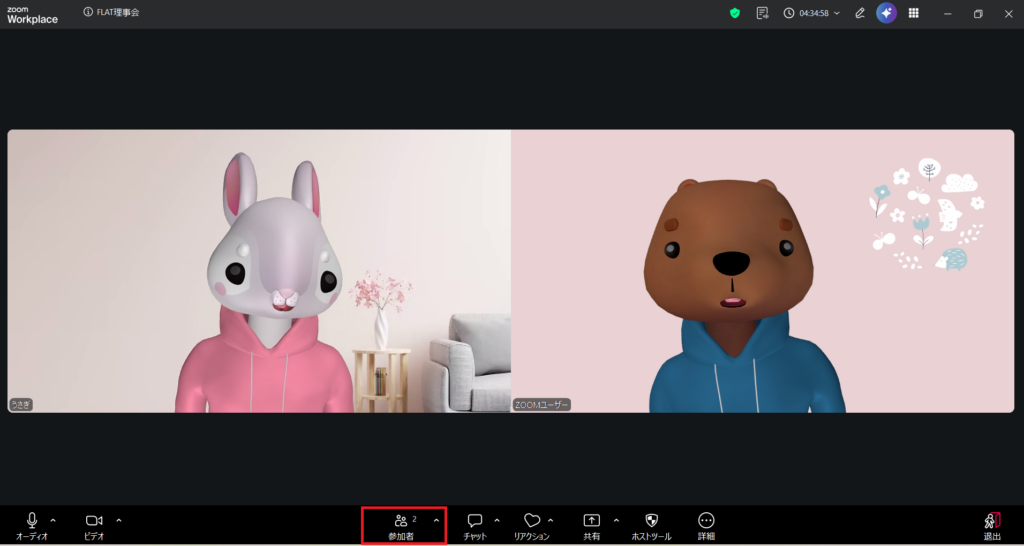Open ホストツール shield icon
The width and height of the screenshot is (1024, 546).
click(x=651, y=521)
